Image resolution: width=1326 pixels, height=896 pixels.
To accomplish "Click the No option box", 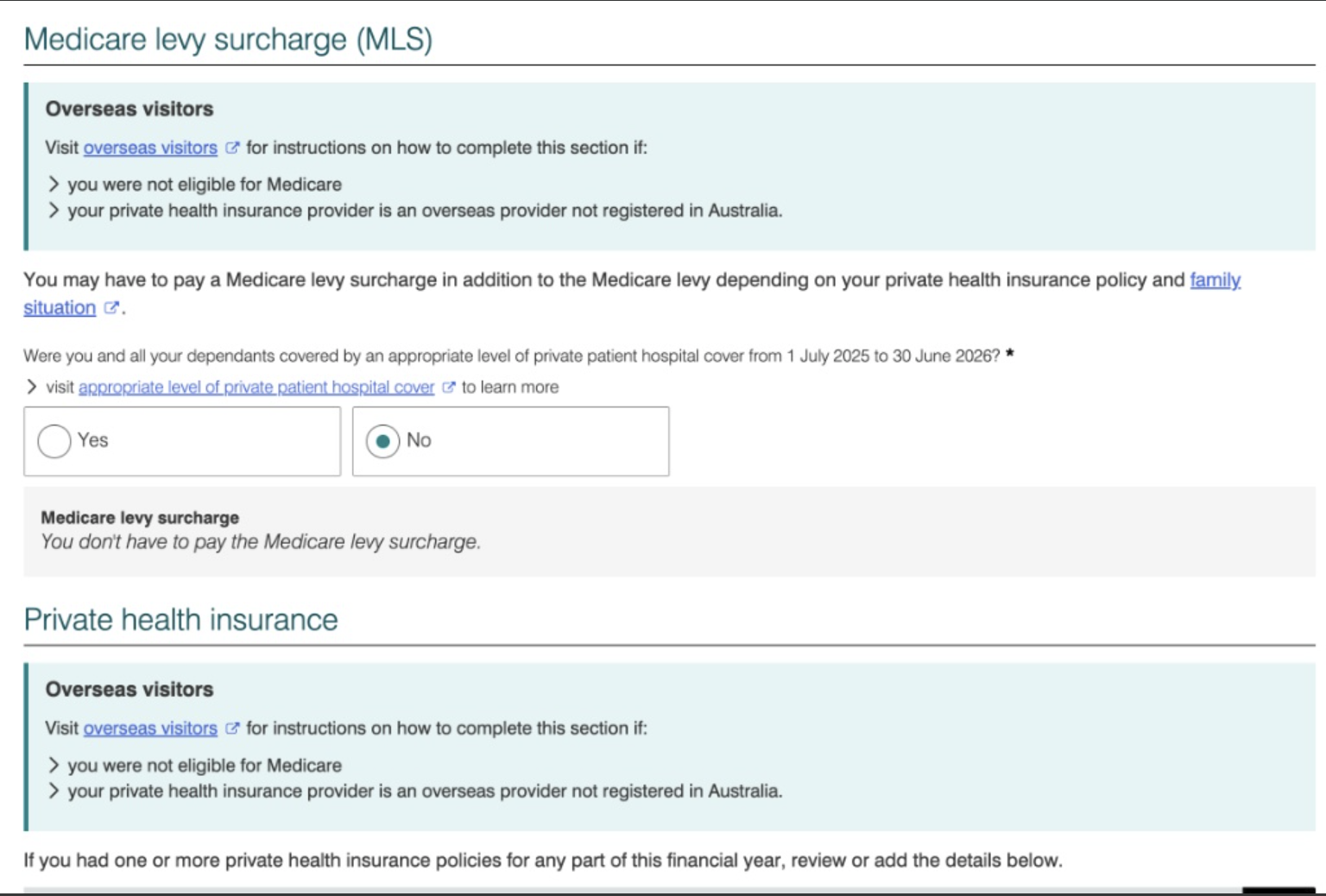I will point(510,441).
